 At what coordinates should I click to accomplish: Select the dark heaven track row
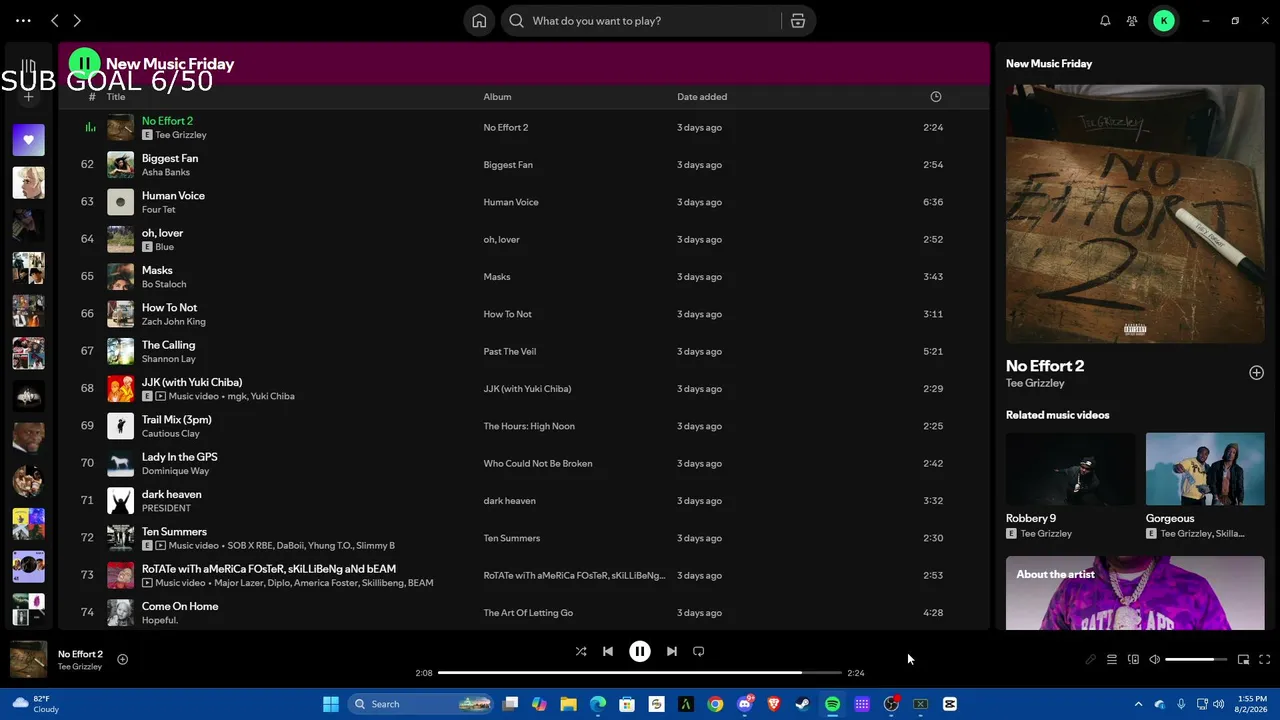point(524,501)
